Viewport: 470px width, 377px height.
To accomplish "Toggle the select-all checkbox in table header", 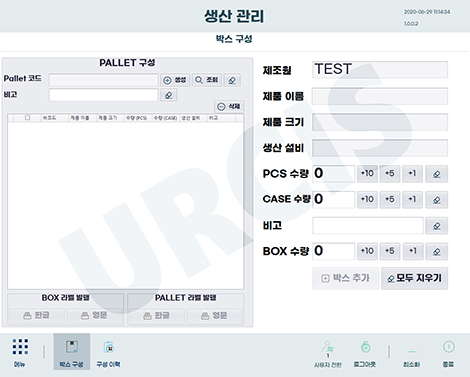I will 27,117.
